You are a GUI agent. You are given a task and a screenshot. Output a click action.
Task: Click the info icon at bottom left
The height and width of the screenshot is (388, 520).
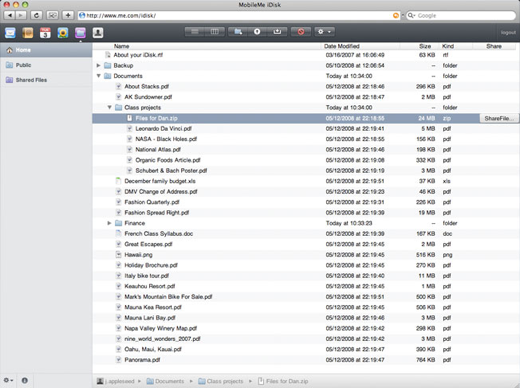pos(25,380)
